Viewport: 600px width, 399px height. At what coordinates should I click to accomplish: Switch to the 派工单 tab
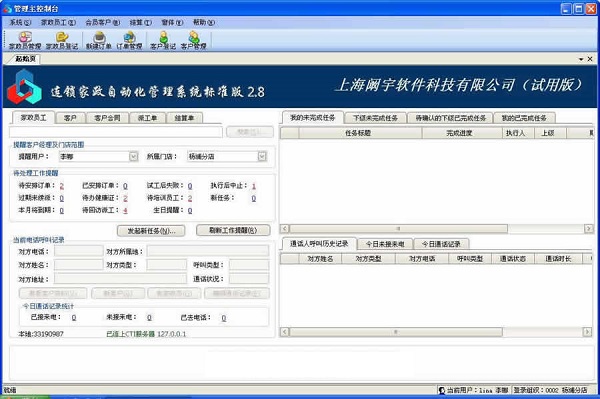(147, 118)
